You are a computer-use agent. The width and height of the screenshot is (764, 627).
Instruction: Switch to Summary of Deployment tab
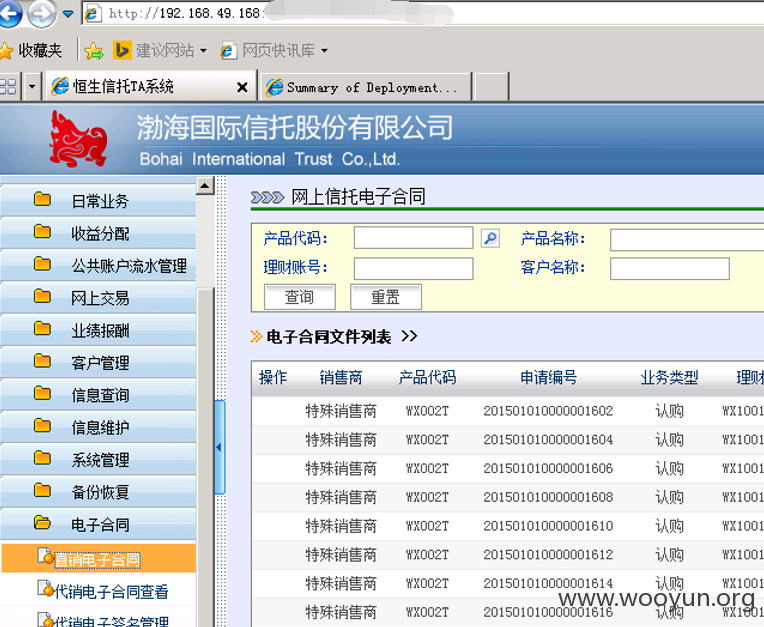pyautogui.click(x=366, y=87)
